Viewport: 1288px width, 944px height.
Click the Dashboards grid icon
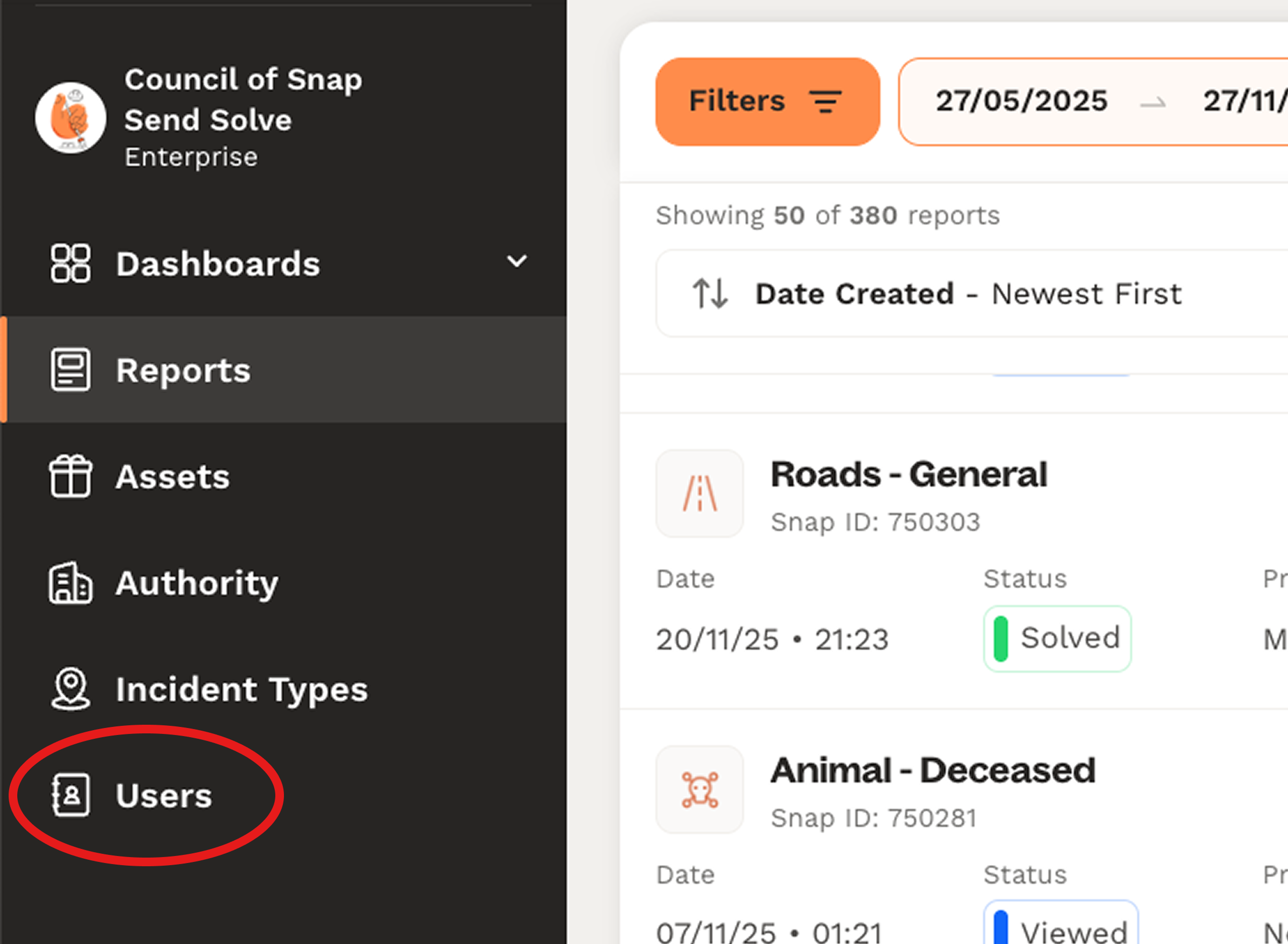point(70,264)
